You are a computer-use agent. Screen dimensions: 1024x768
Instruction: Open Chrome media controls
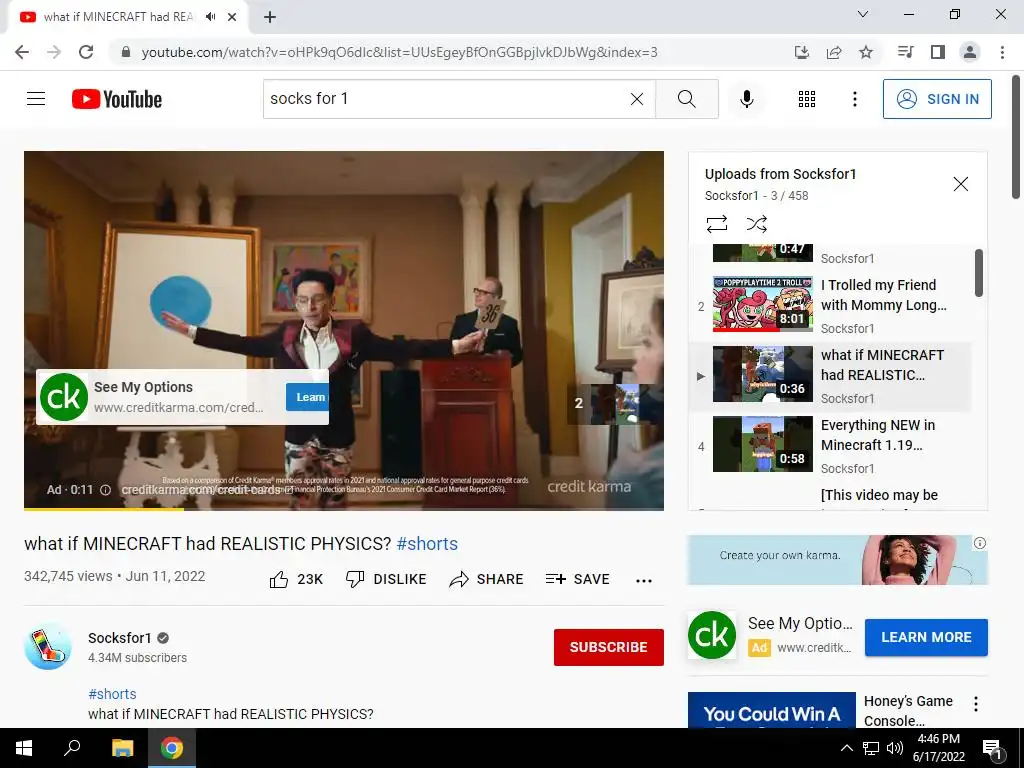point(905,52)
